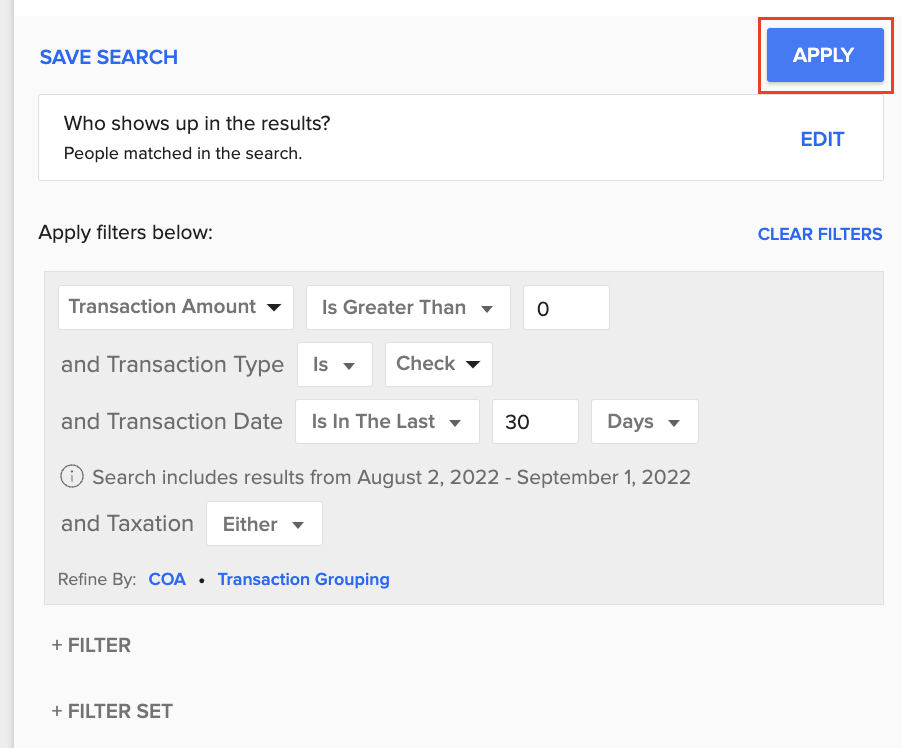902x748 pixels.
Task: Open the Transaction Amount field dropdown
Action: point(176,307)
